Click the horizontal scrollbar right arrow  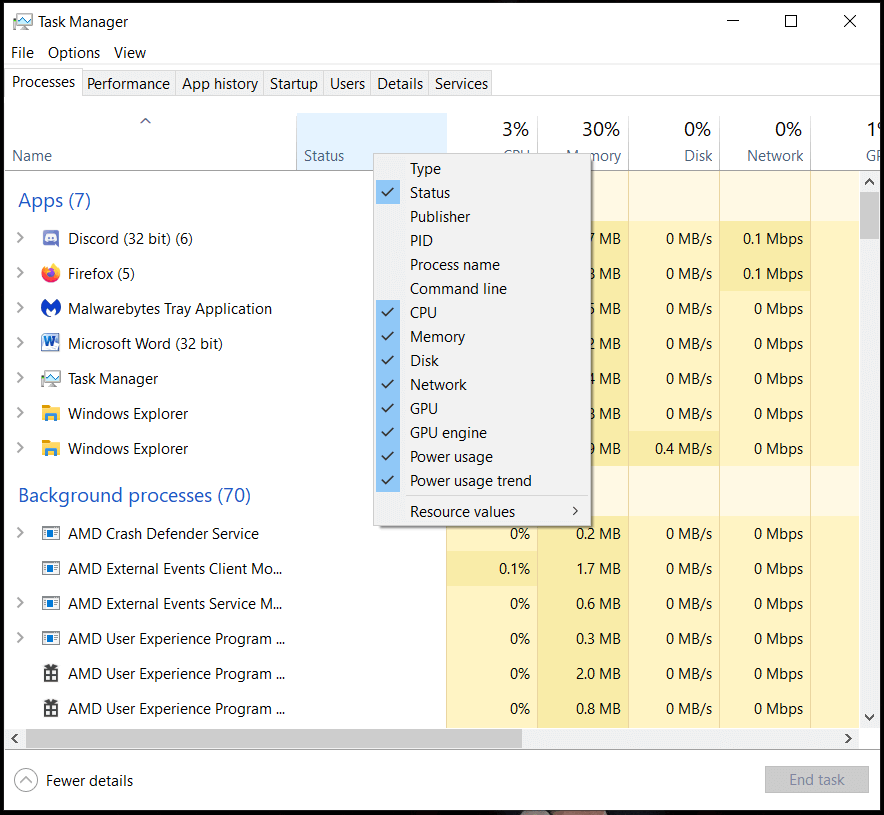[x=848, y=738]
